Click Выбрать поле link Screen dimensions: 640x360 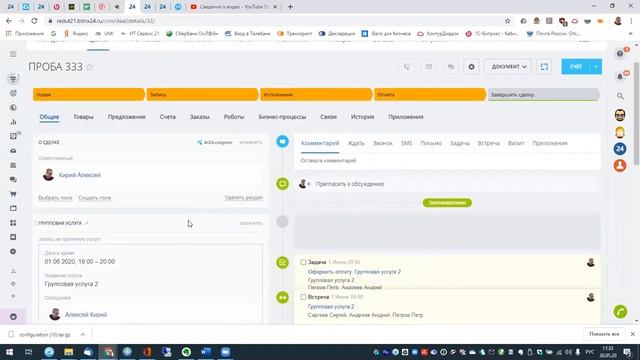[x=55, y=198]
